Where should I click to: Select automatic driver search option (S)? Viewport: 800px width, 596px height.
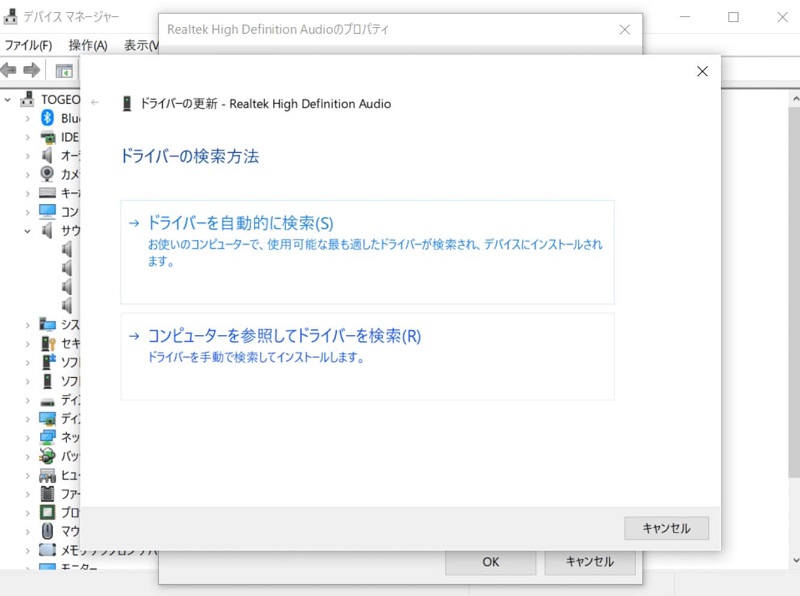[367, 252]
